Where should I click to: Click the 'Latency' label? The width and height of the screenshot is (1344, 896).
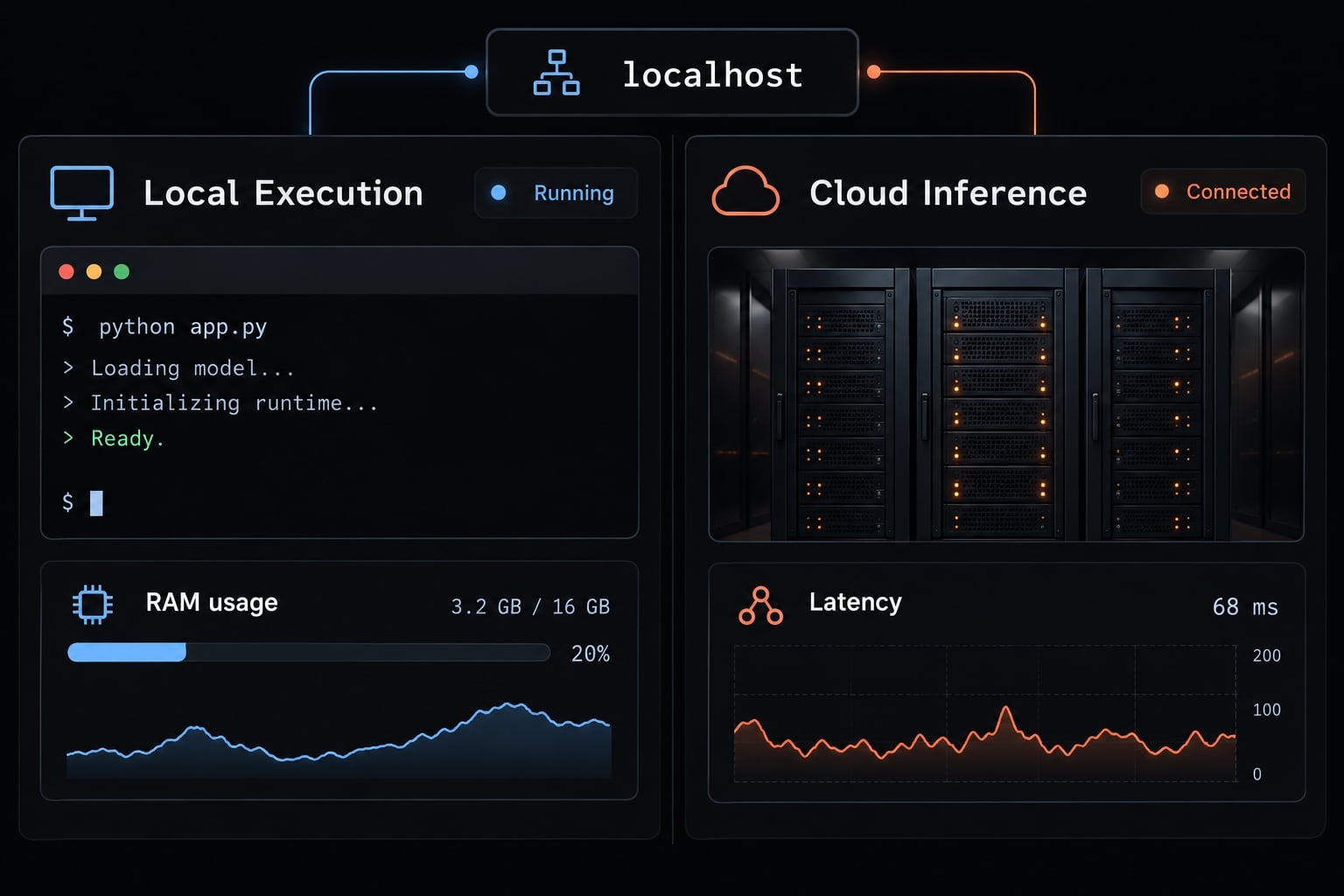click(x=856, y=602)
